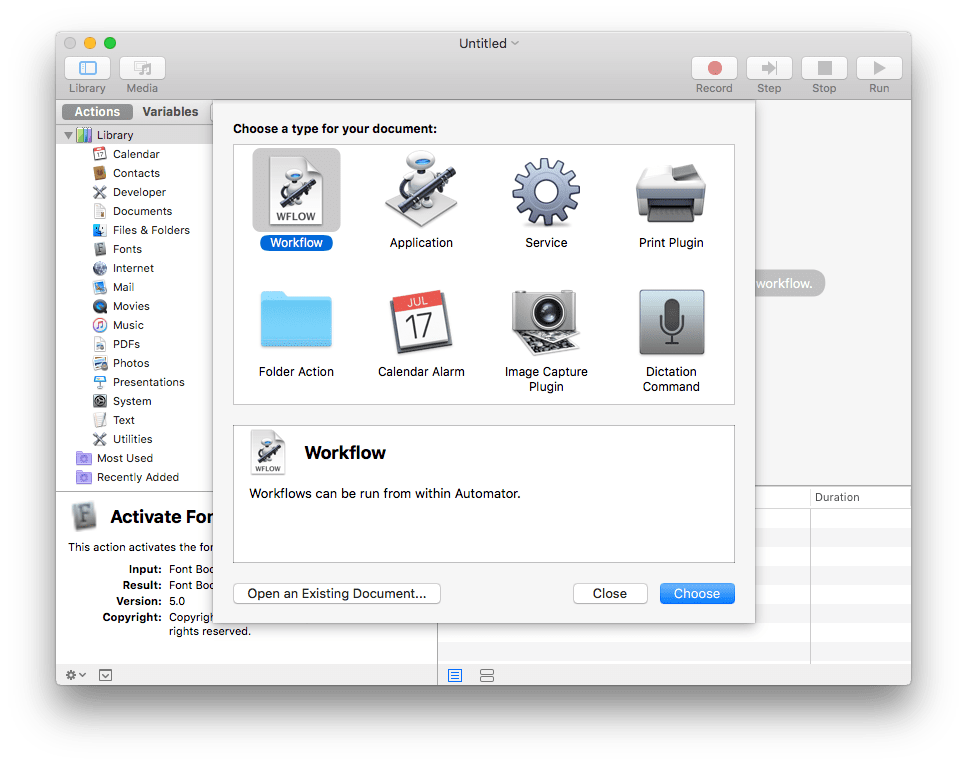Switch to the Actions tab
The image size is (967, 765).
coord(97,112)
